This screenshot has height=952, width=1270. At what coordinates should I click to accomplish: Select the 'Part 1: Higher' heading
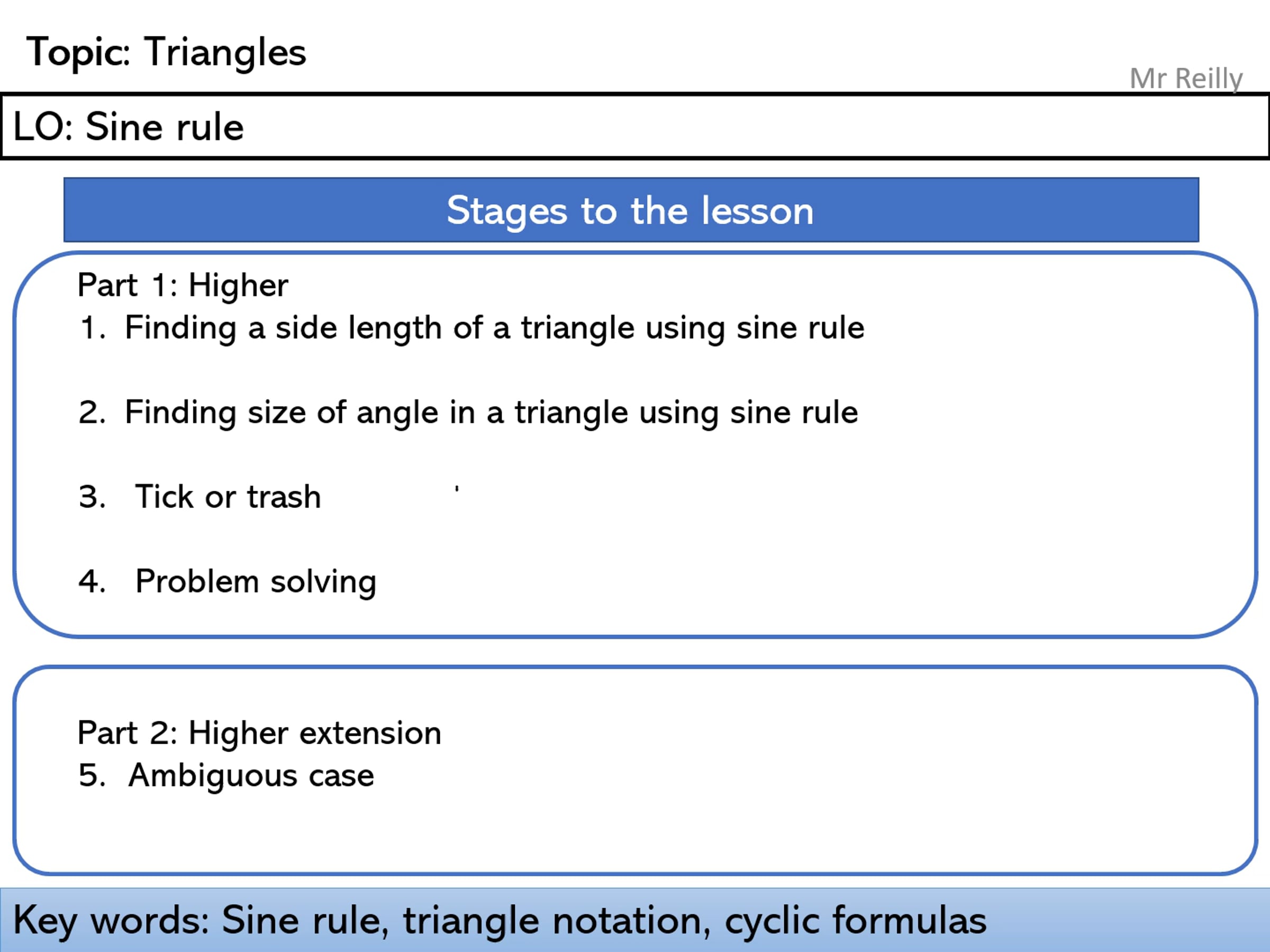point(183,285)
